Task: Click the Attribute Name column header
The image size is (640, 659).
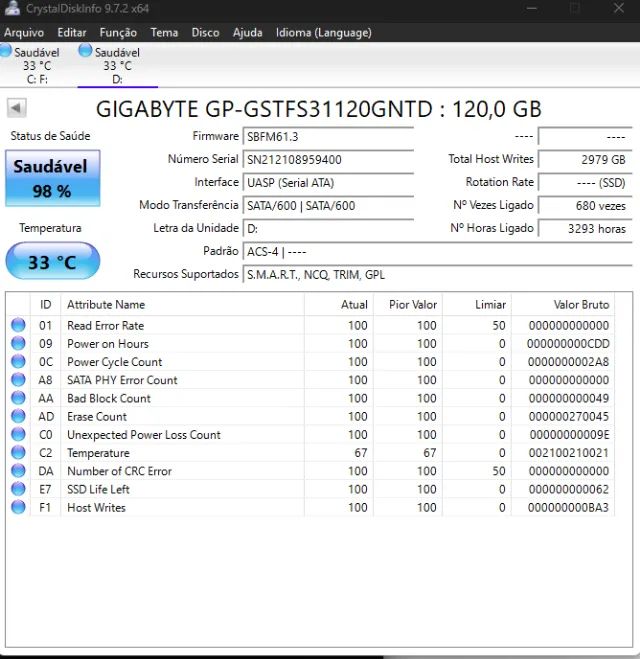Action: [x=182, y=304]
